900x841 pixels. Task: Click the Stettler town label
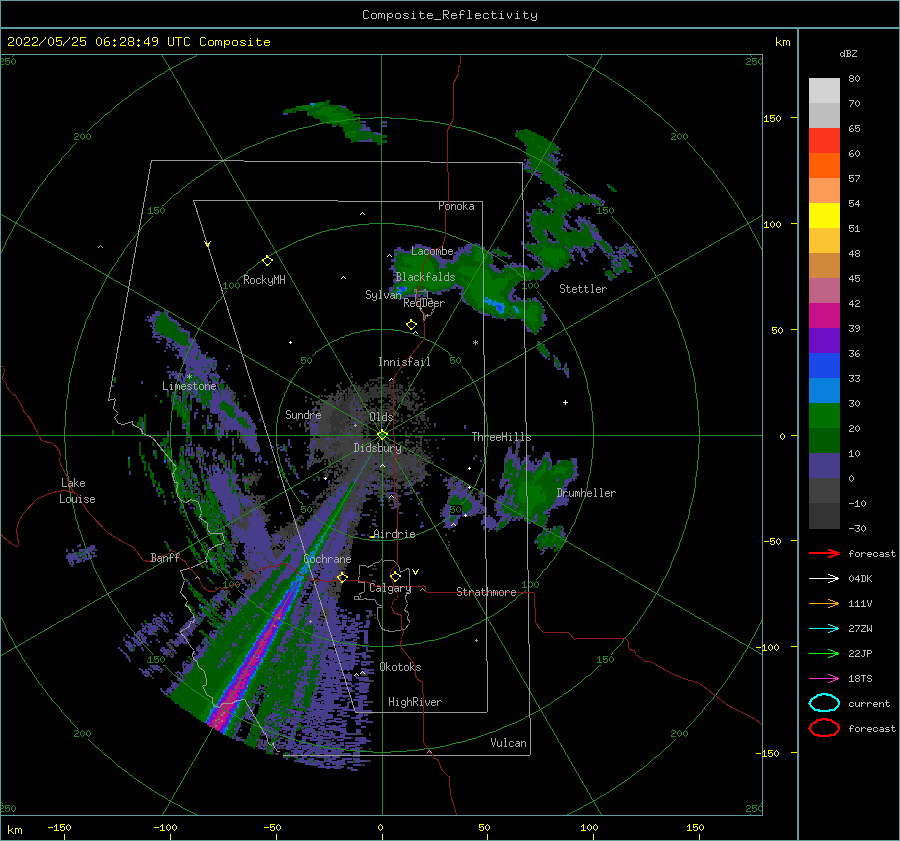(x=583, y=289)
